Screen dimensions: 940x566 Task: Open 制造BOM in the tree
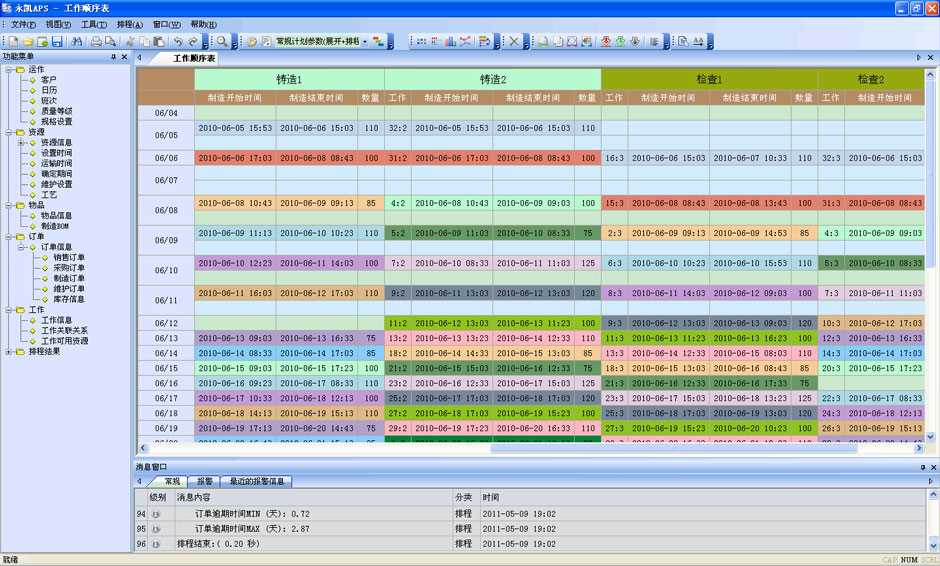click(x=55, y=225)
